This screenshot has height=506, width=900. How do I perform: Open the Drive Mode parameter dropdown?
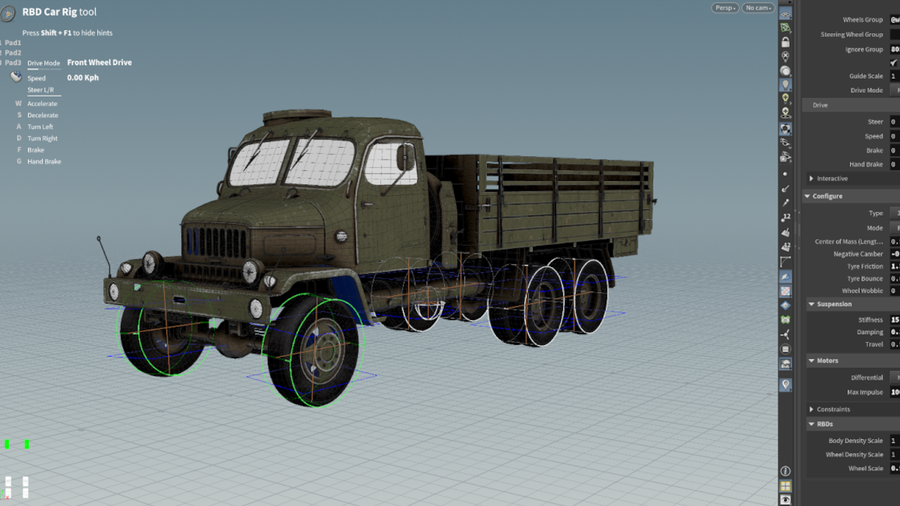click(895, 90)
